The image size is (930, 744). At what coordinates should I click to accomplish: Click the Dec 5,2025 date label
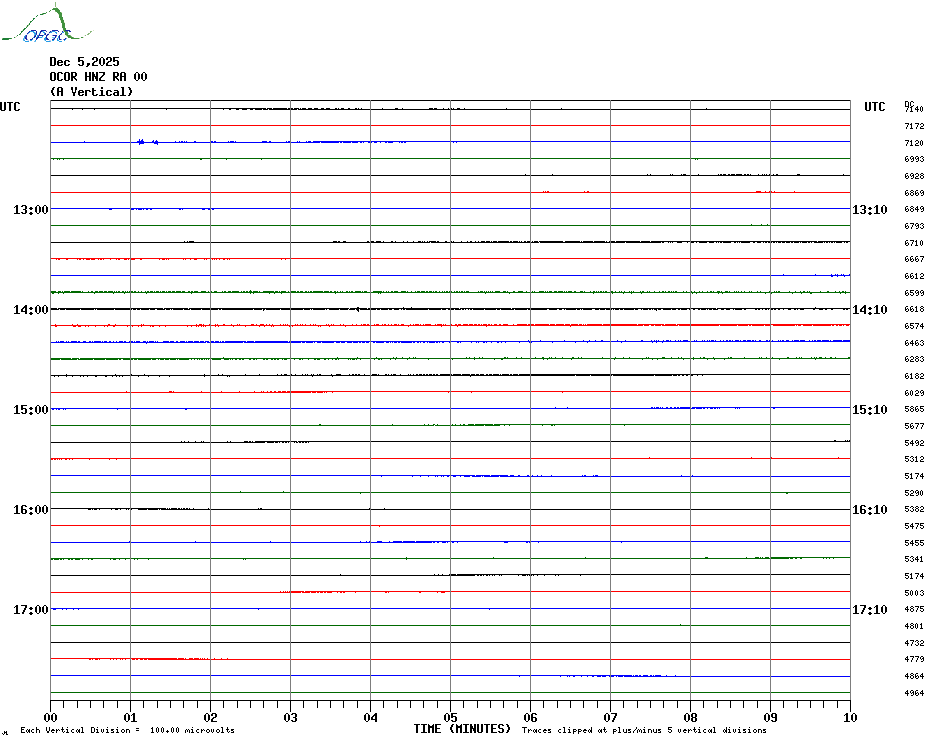tap(84, 62)
